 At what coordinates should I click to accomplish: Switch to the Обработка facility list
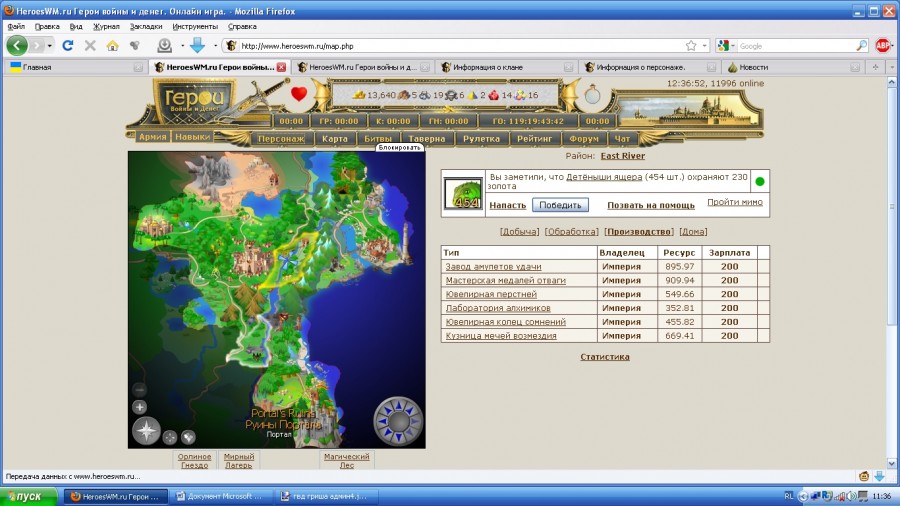572,231
